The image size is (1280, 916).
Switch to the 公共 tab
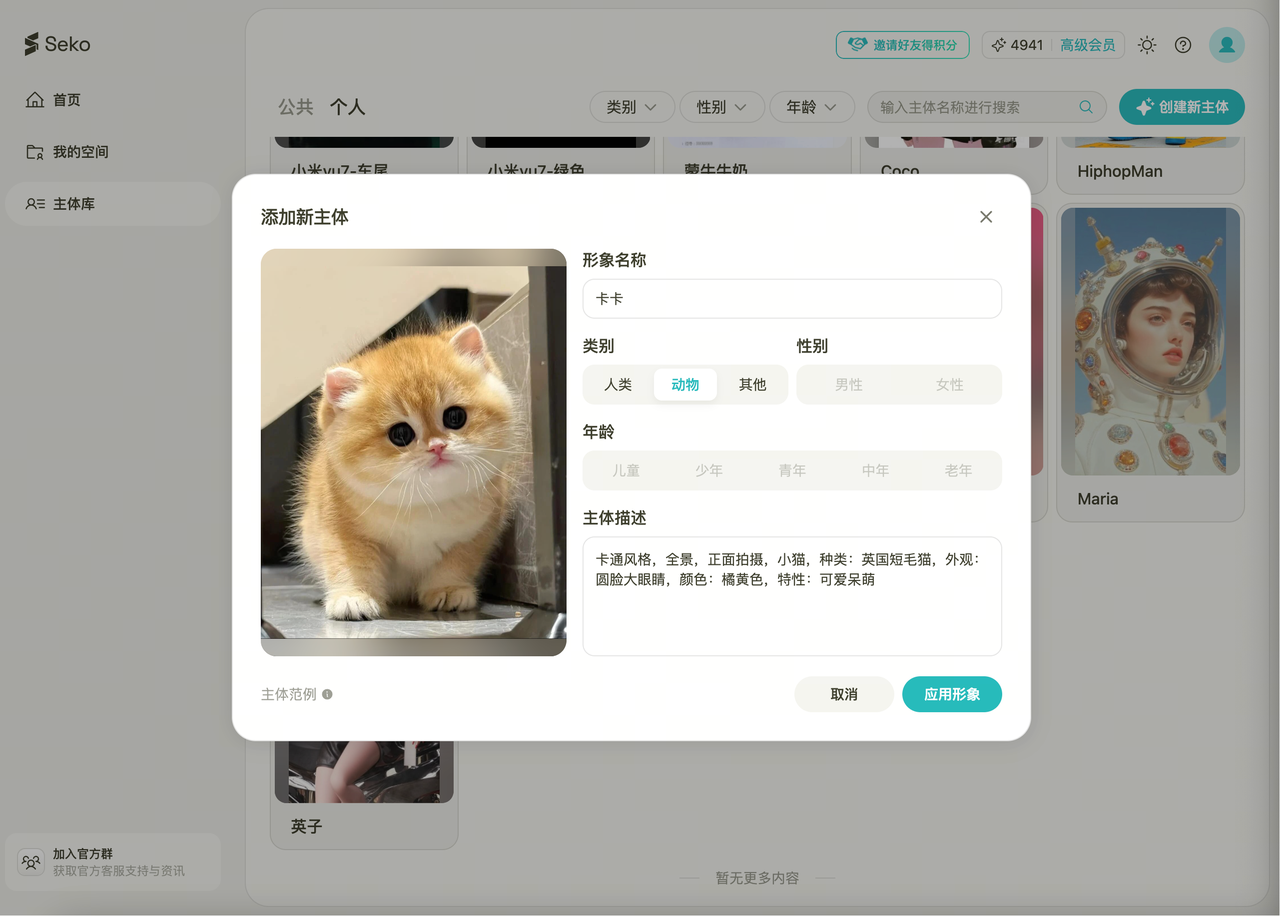click(x=296, y=107)
